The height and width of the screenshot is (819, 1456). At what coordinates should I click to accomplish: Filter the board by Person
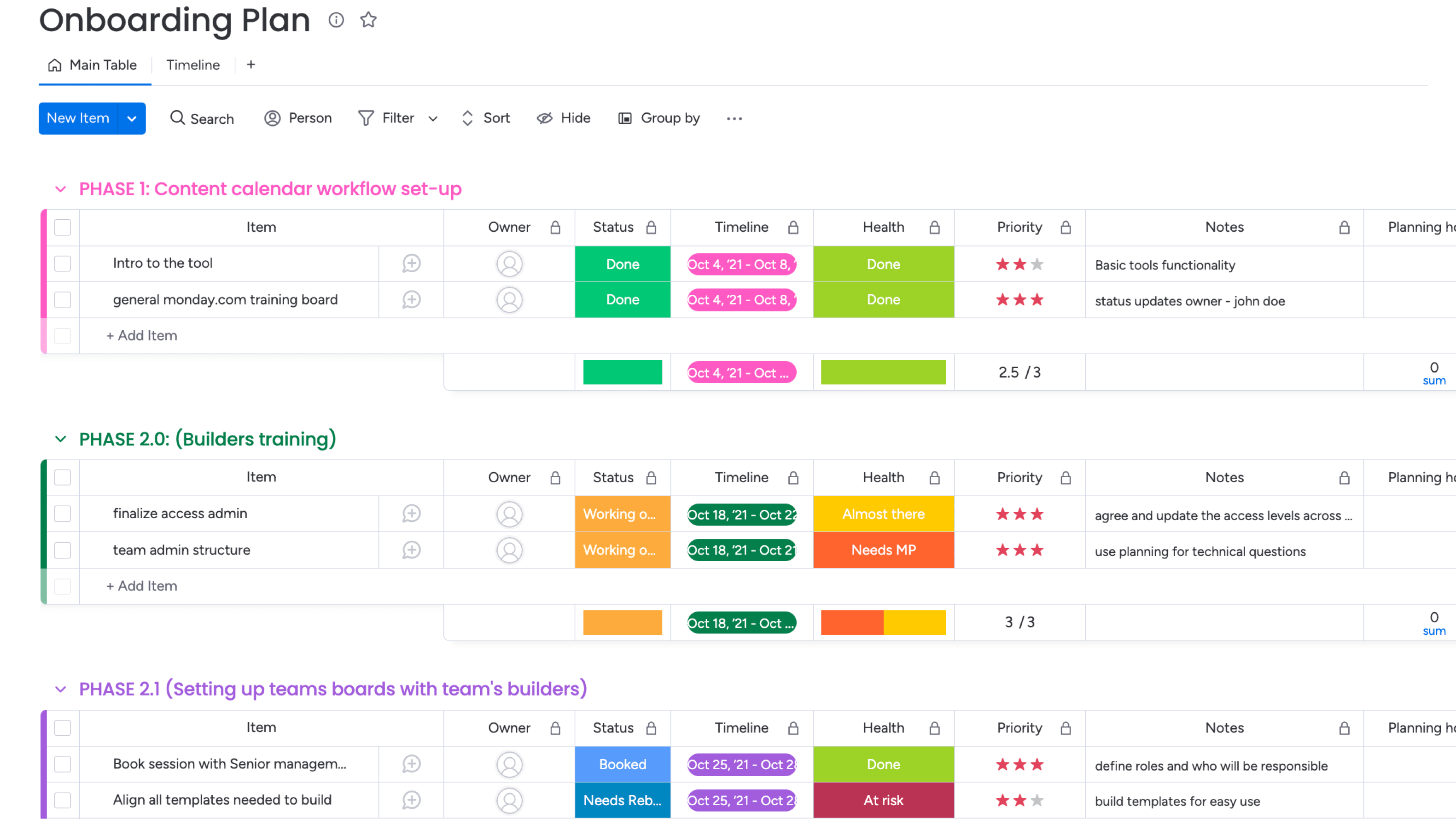tap(299, 118)
